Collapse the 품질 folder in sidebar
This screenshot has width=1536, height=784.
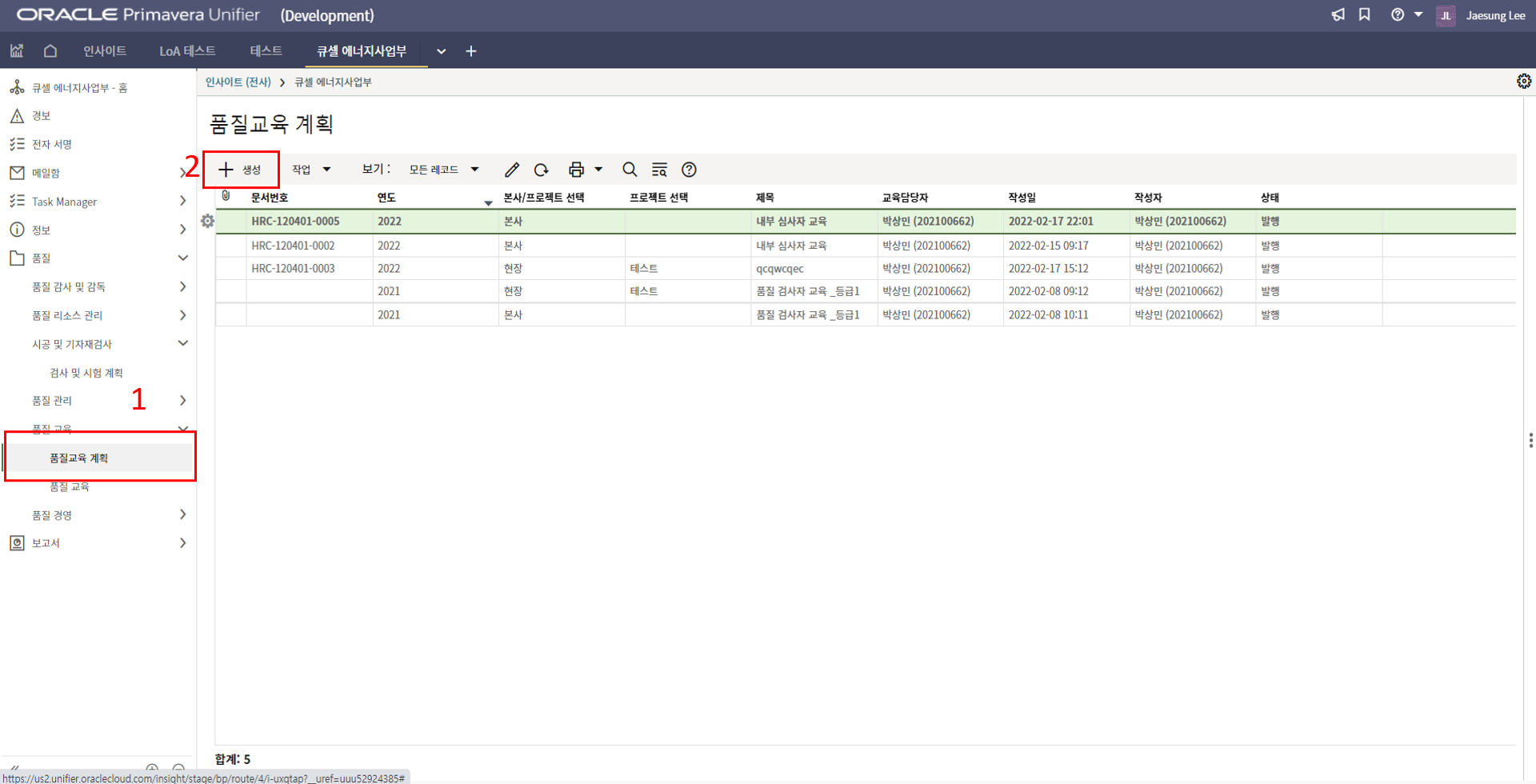(x=182, y=258)
